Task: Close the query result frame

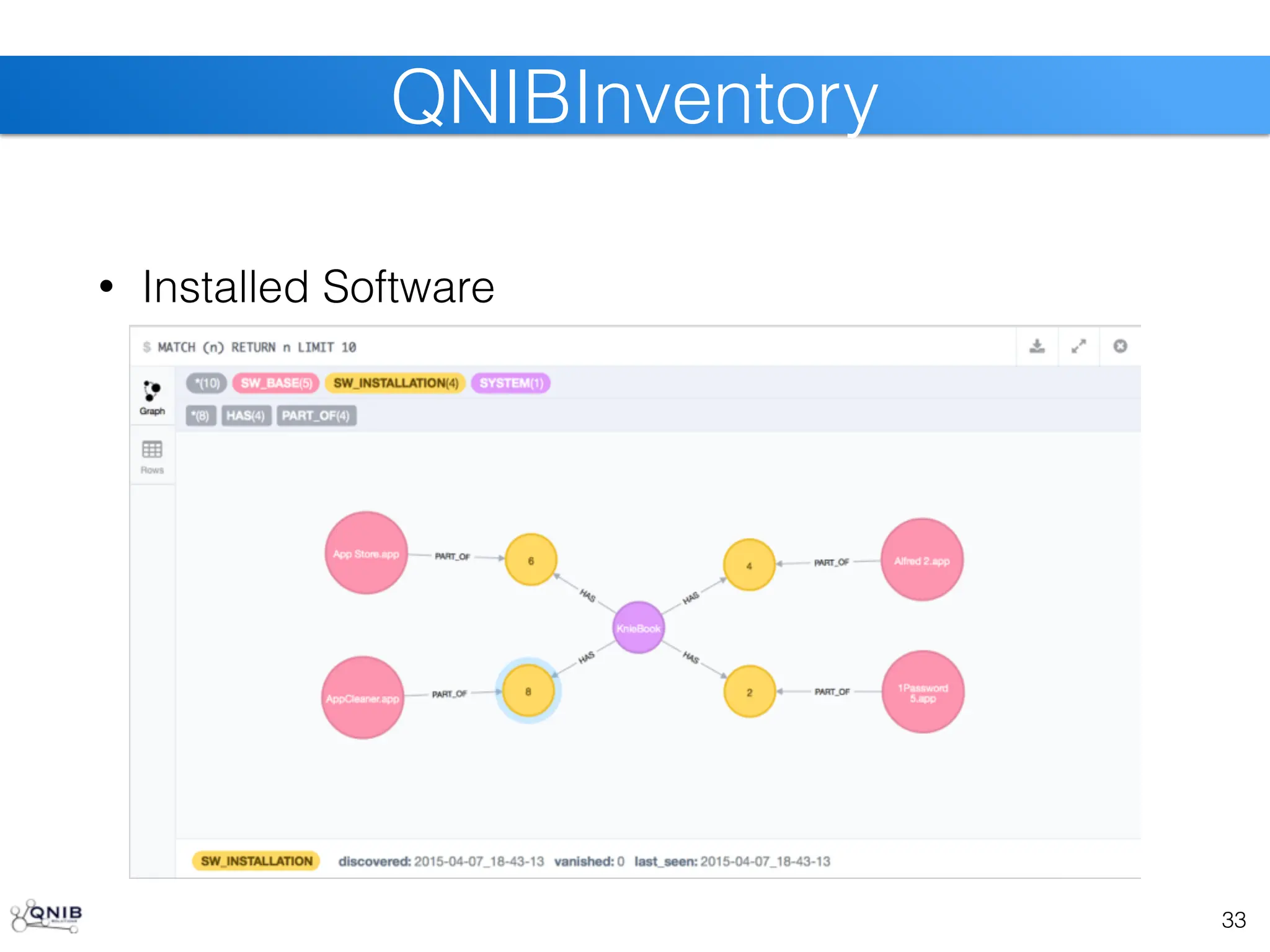Action: pyautogui.click(x=1120, y=346)
